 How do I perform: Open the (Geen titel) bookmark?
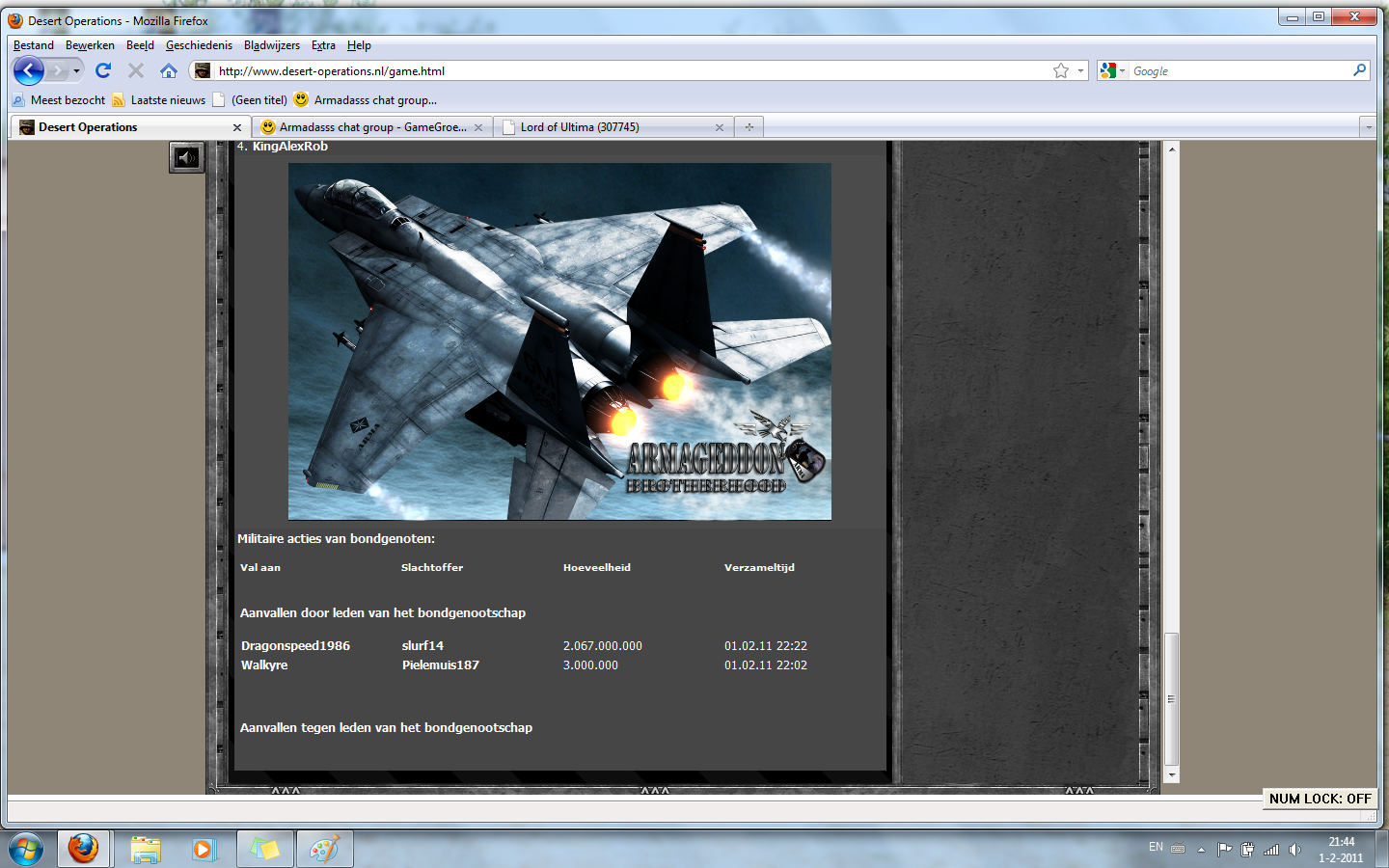point(250,99)
